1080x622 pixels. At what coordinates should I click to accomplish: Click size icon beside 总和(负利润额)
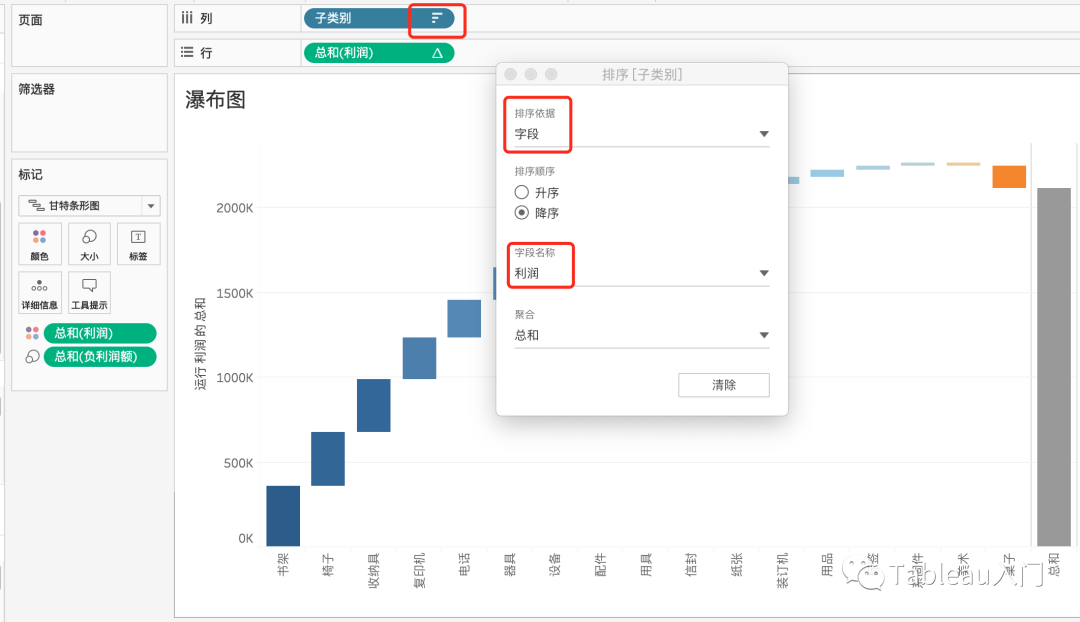click(x=32, y=357)
